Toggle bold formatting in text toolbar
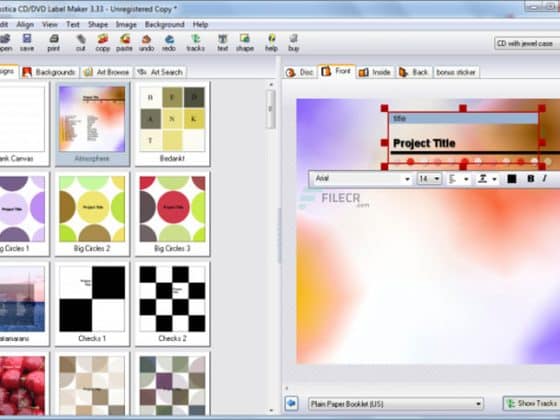 (531, 179)
